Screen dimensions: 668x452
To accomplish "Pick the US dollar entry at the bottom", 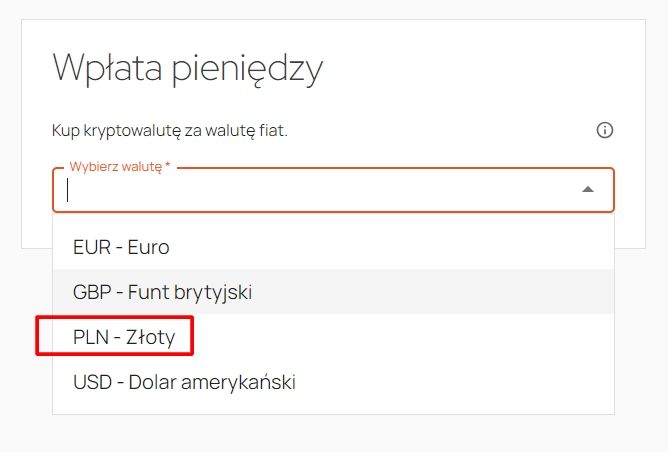I will (333, 382).
